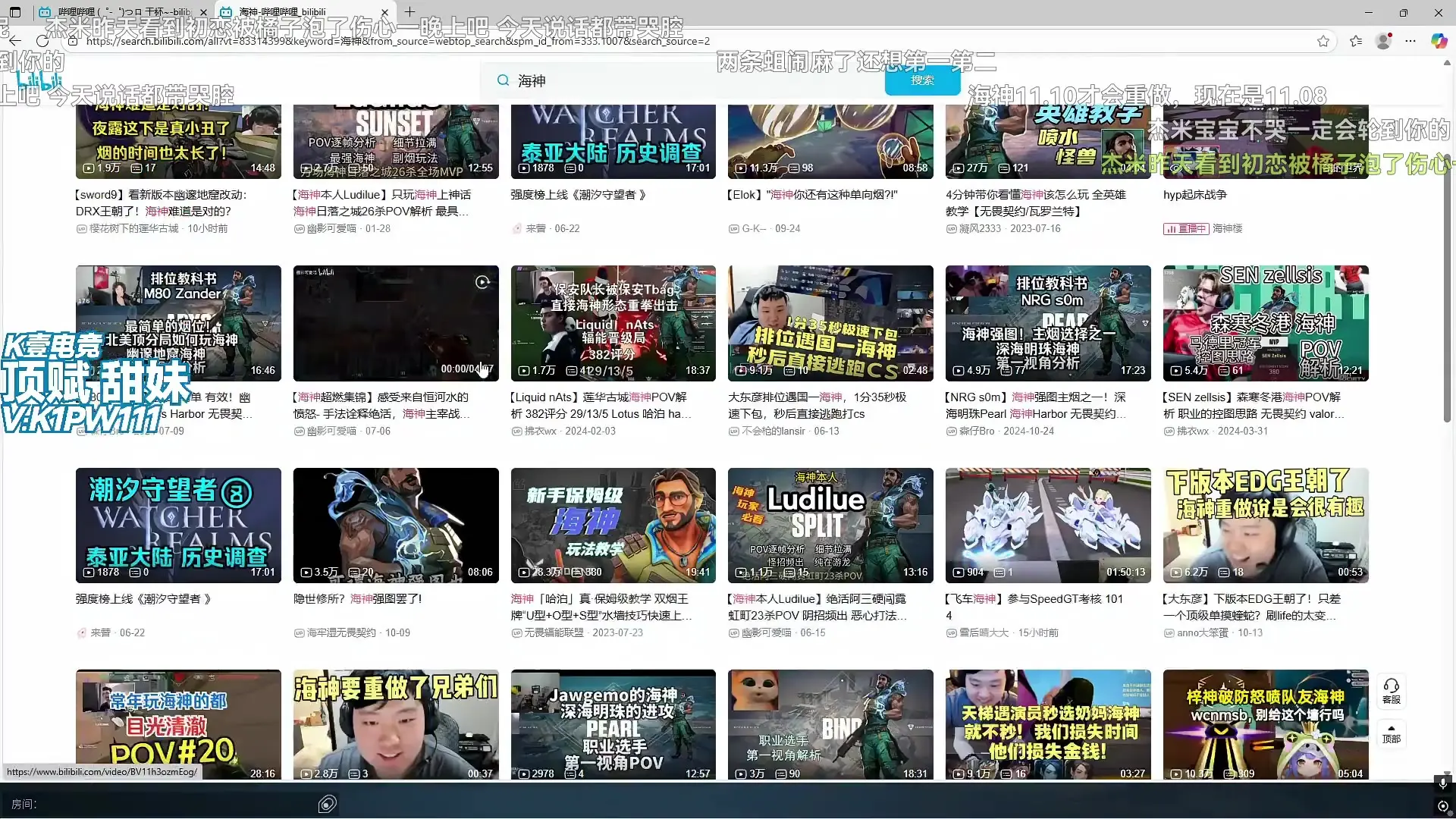Switch to the 哔哩哔哩 干杯 homepage tab

click(x=121, y=12)
